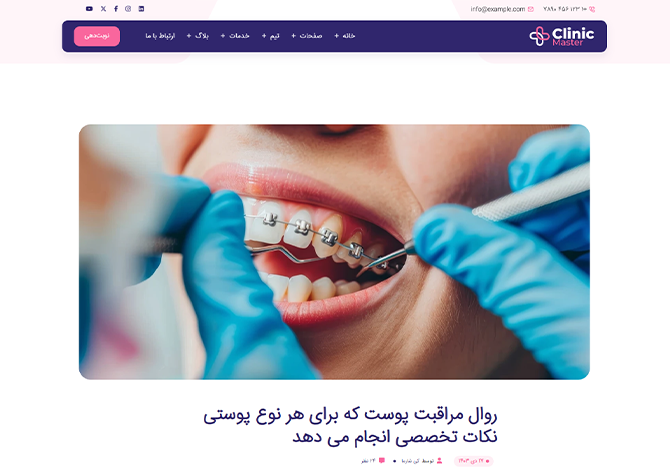This screenshot has width=670, height=470.
Task: Open the LinkedIn social icon
Action: 141,9
